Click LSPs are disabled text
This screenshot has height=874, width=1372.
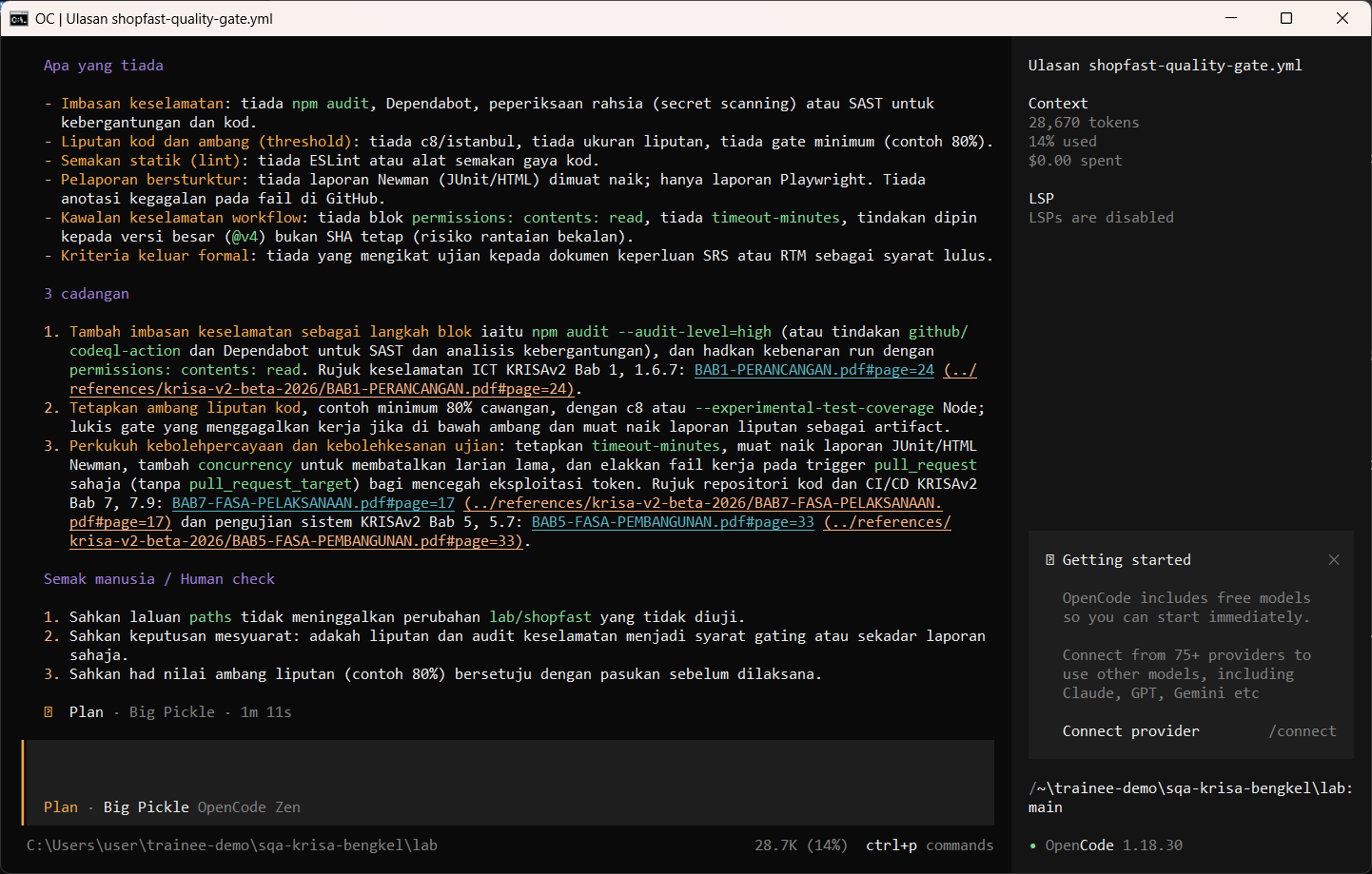pos(1101,218)
